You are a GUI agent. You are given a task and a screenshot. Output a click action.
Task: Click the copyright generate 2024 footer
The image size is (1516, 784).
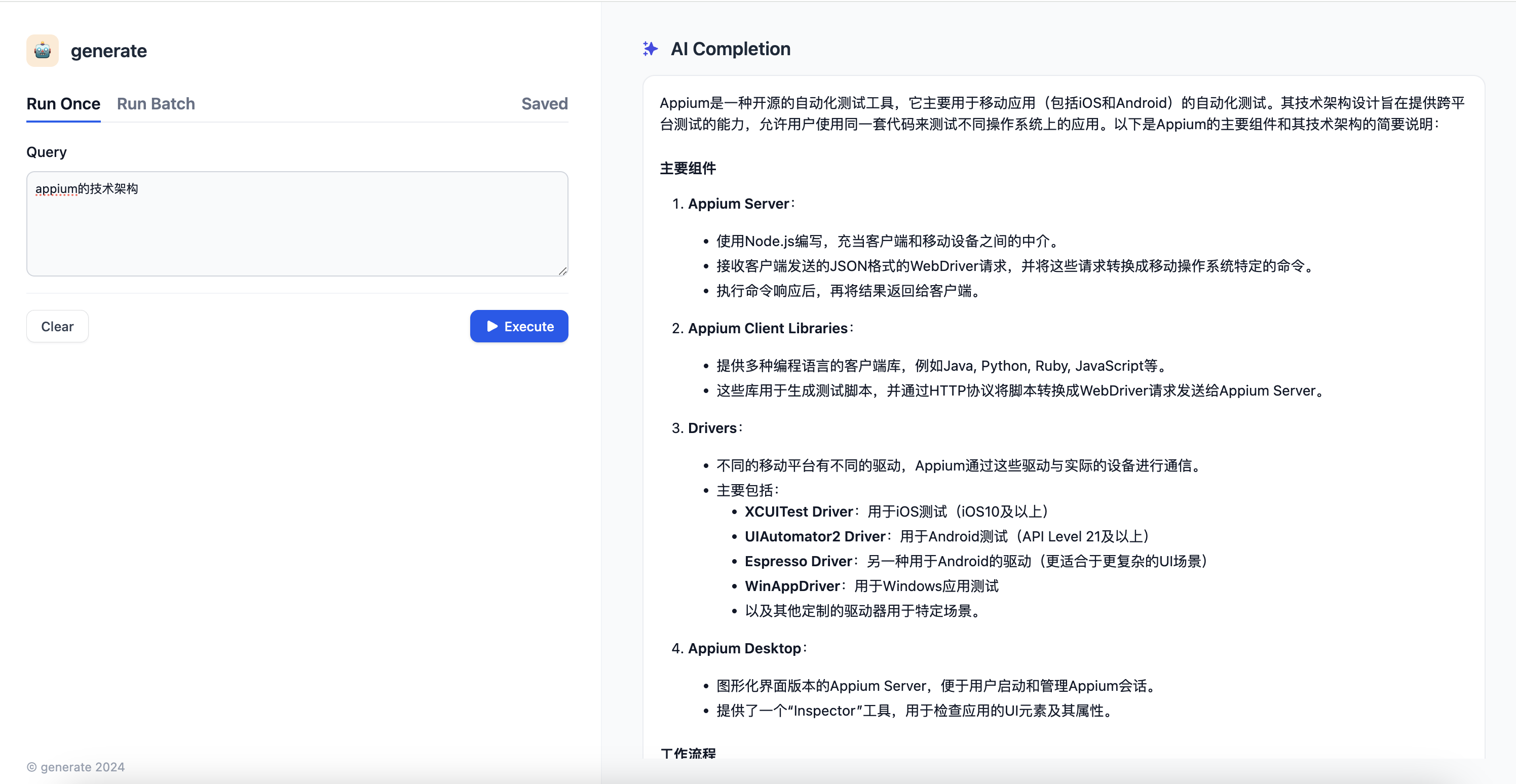76,767
